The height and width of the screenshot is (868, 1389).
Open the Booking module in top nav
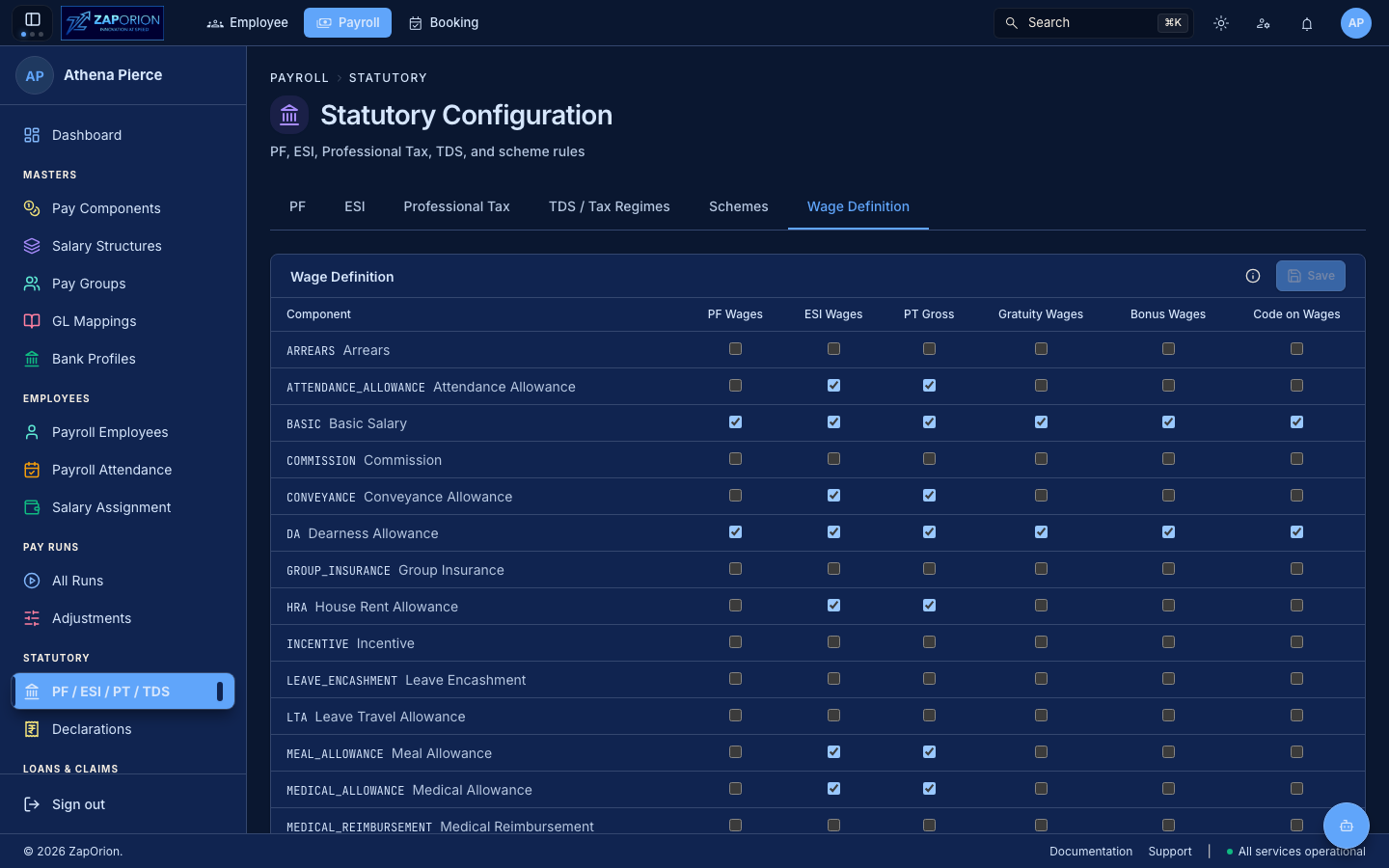[444, 22]
